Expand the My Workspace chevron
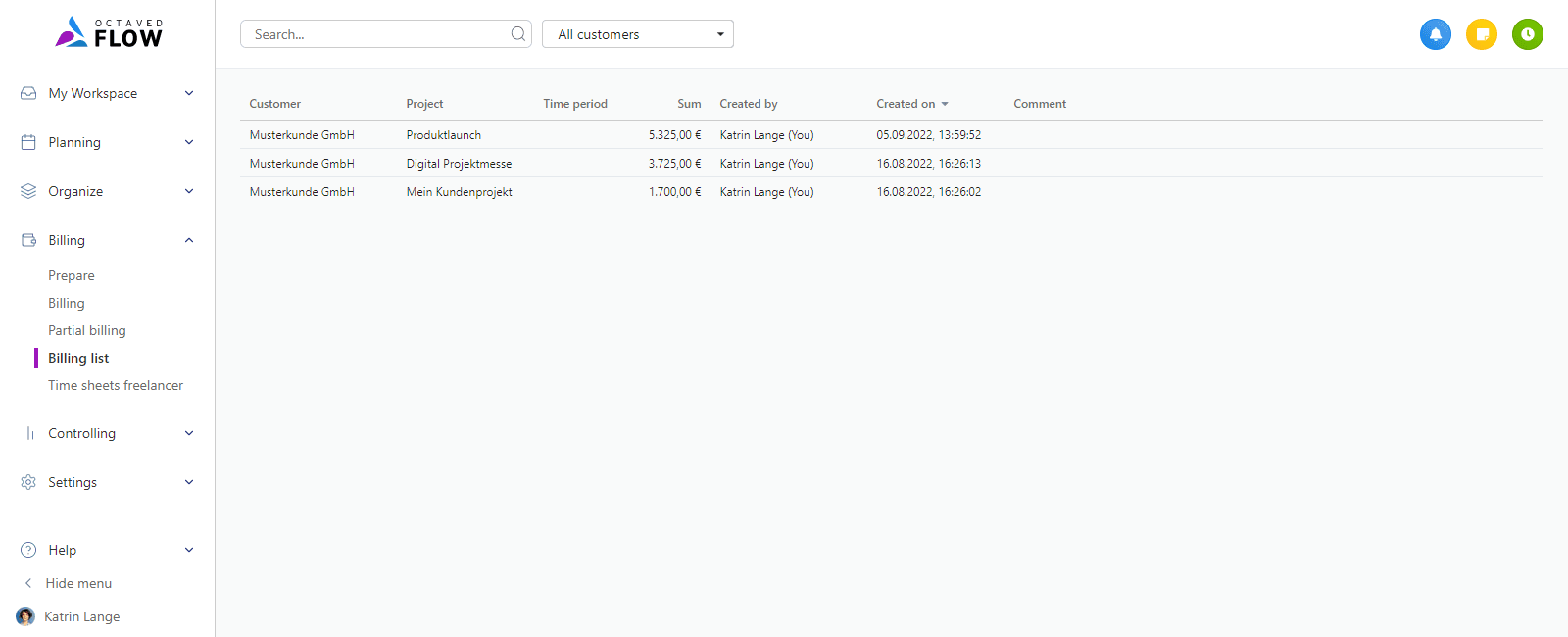 (189, 93)
